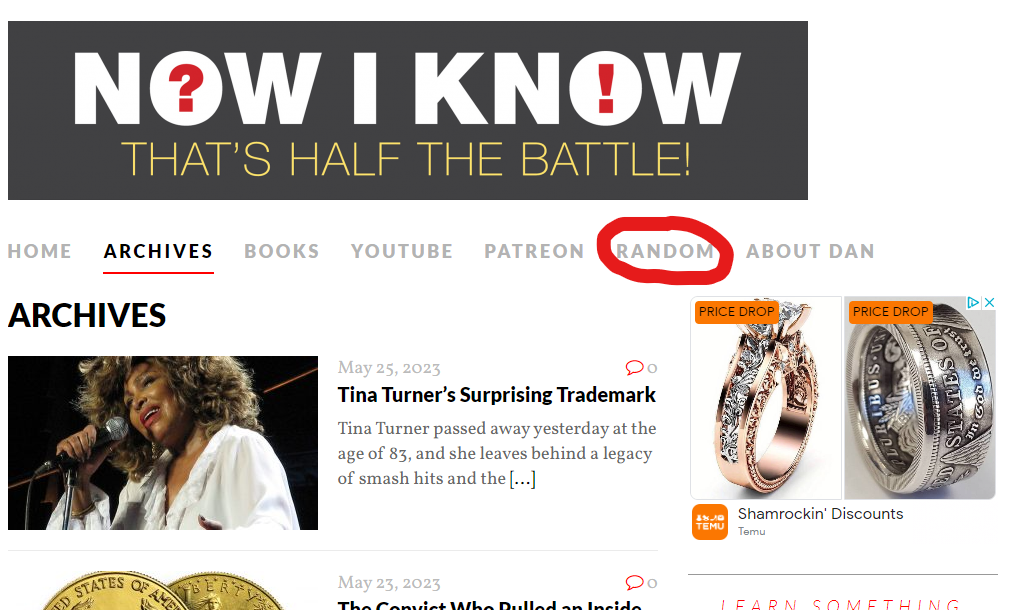
Task: Open Tina Turner's Surprising Trademark article
Action: pos(496,395)
